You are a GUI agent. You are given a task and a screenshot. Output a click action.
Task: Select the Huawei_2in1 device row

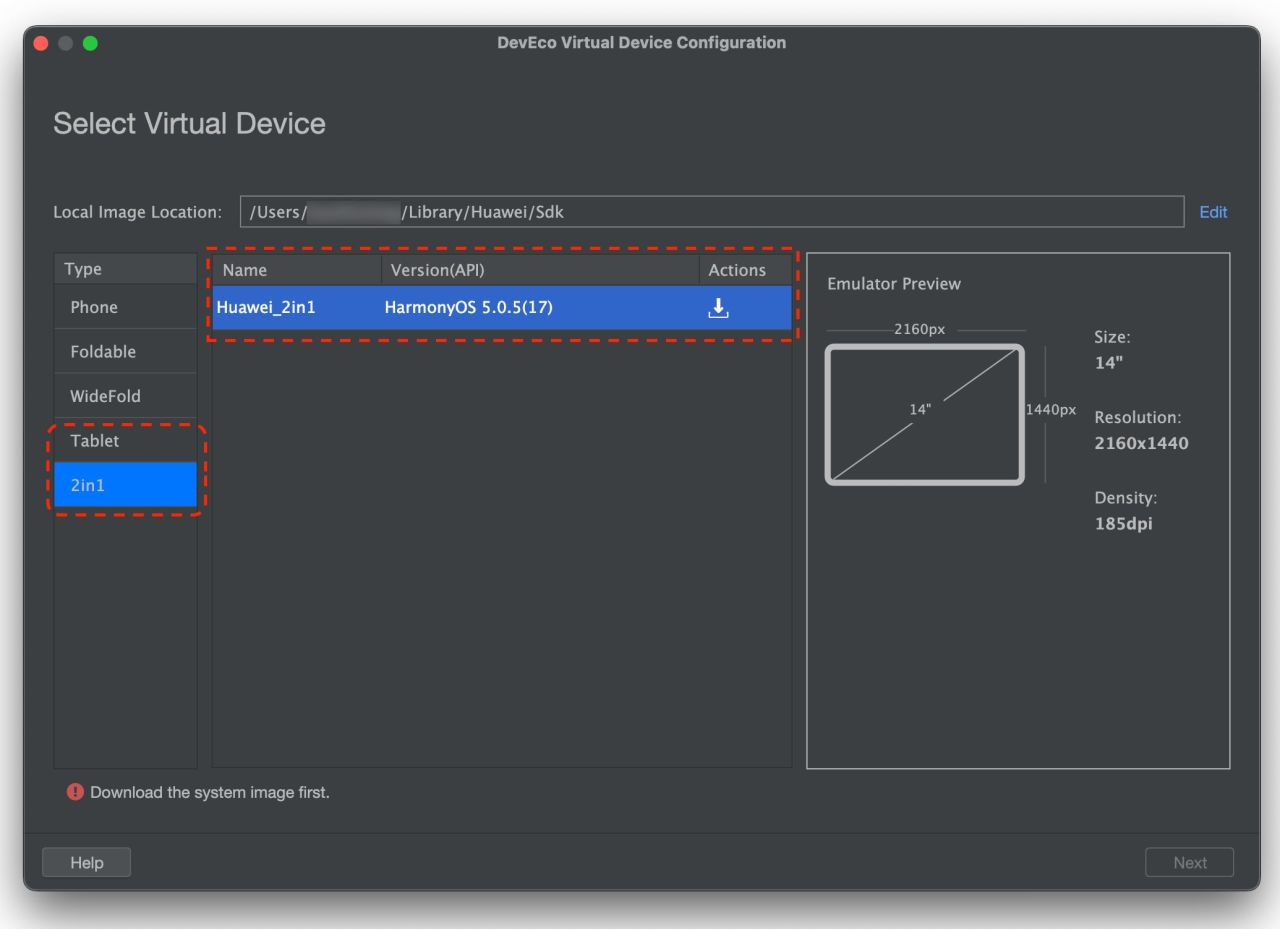[266, 308]
